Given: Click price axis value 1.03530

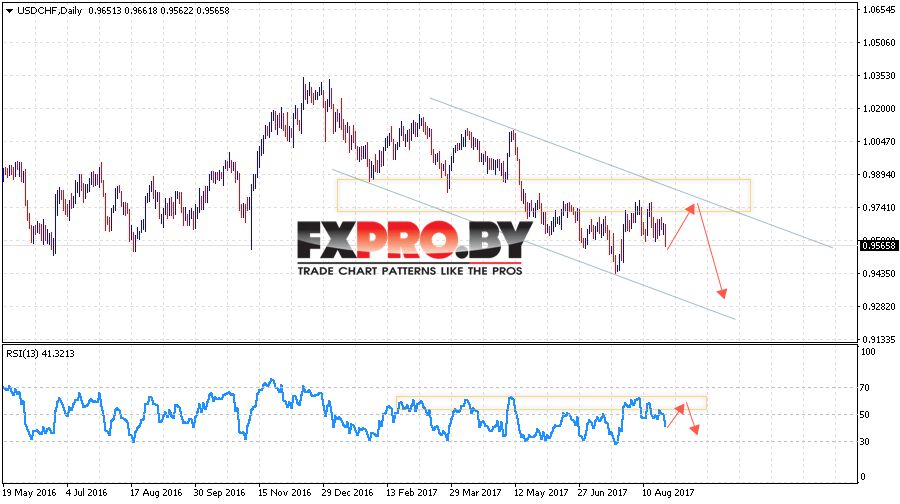Looking at the screenshot, I should tap(879, 76).
